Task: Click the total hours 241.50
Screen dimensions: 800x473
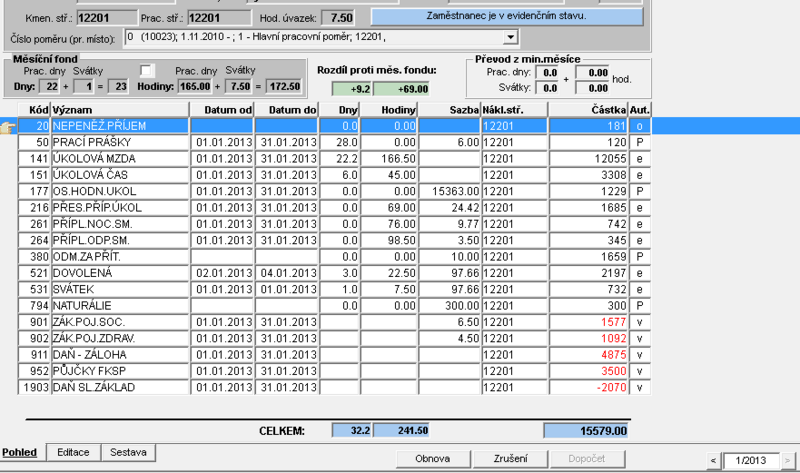Action: (401, 431)
